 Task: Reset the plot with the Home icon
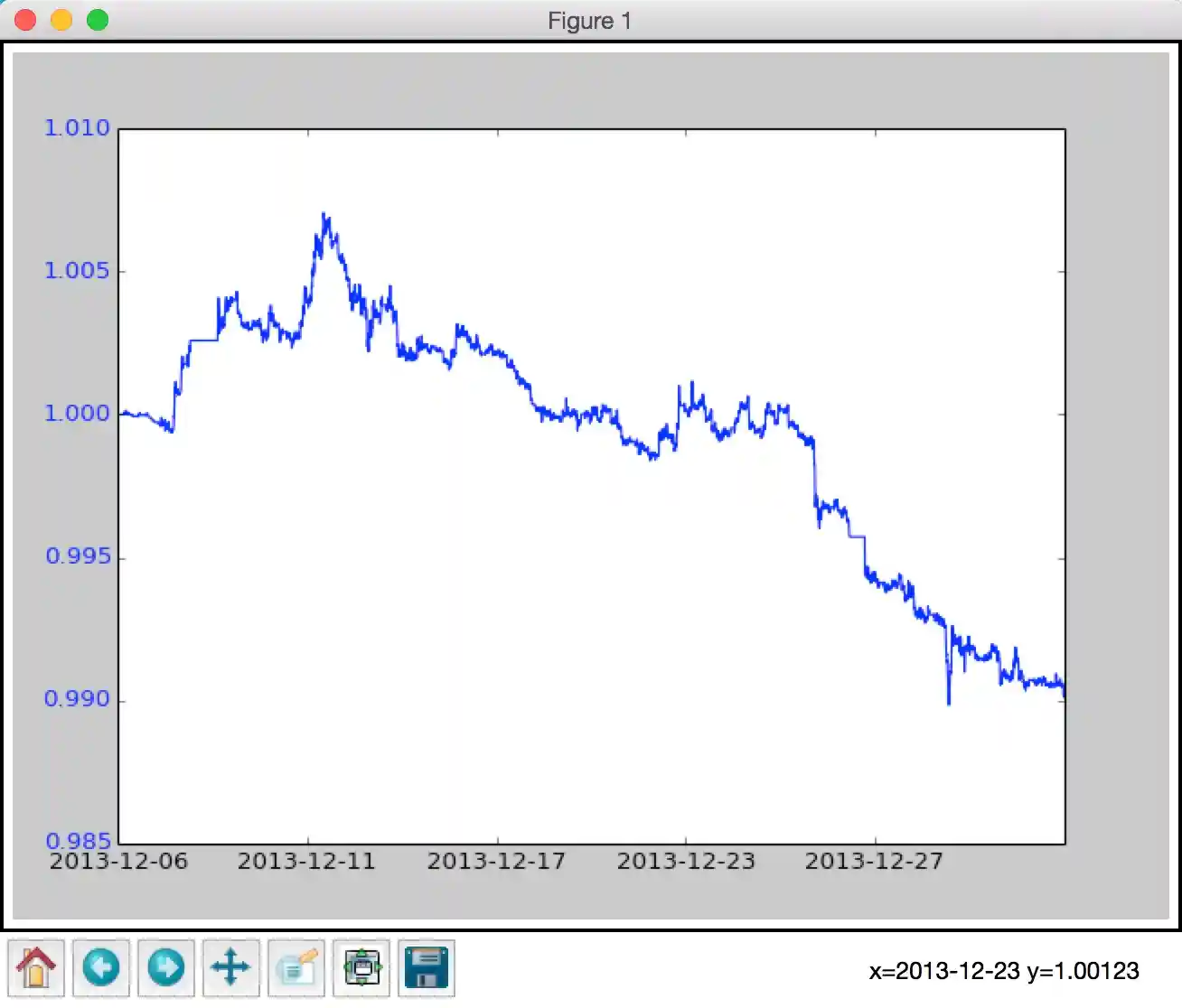click(36, 968)
